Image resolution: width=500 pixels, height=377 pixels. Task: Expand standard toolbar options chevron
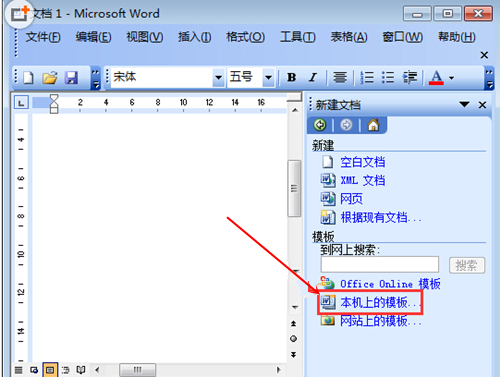(96, 79)
